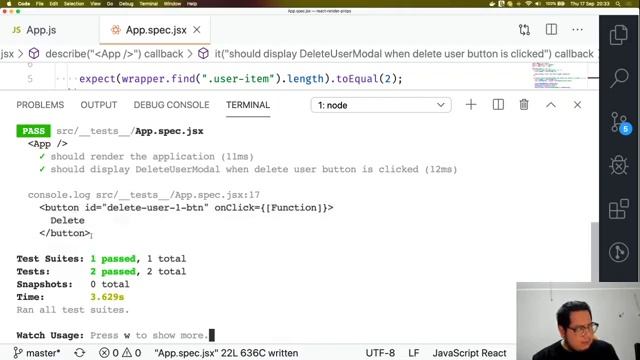Open the File menu in macOS menu bar
This screenshot has height=360, width=640.
pyautogui.click(x=40, y=4)
